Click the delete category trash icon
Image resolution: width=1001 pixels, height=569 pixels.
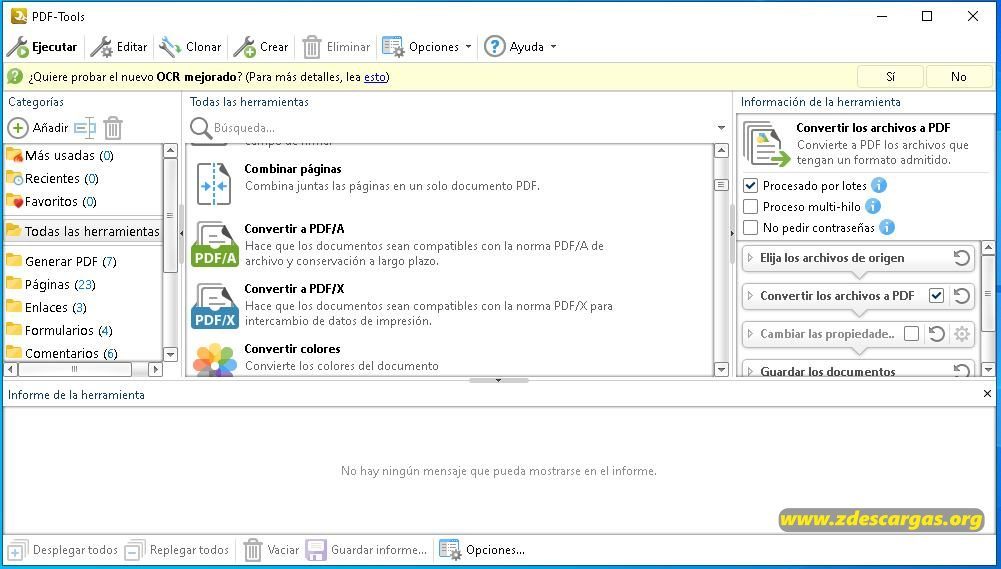point(113,128)
